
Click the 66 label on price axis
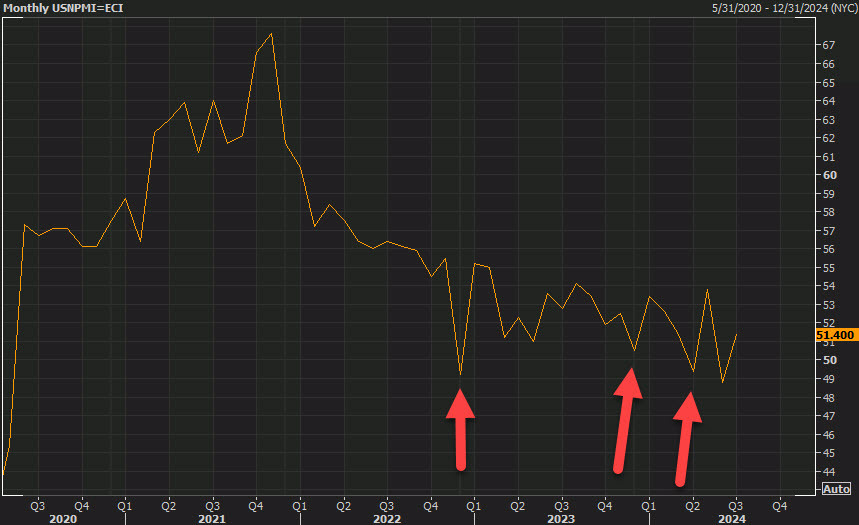[x=829, y=64]
